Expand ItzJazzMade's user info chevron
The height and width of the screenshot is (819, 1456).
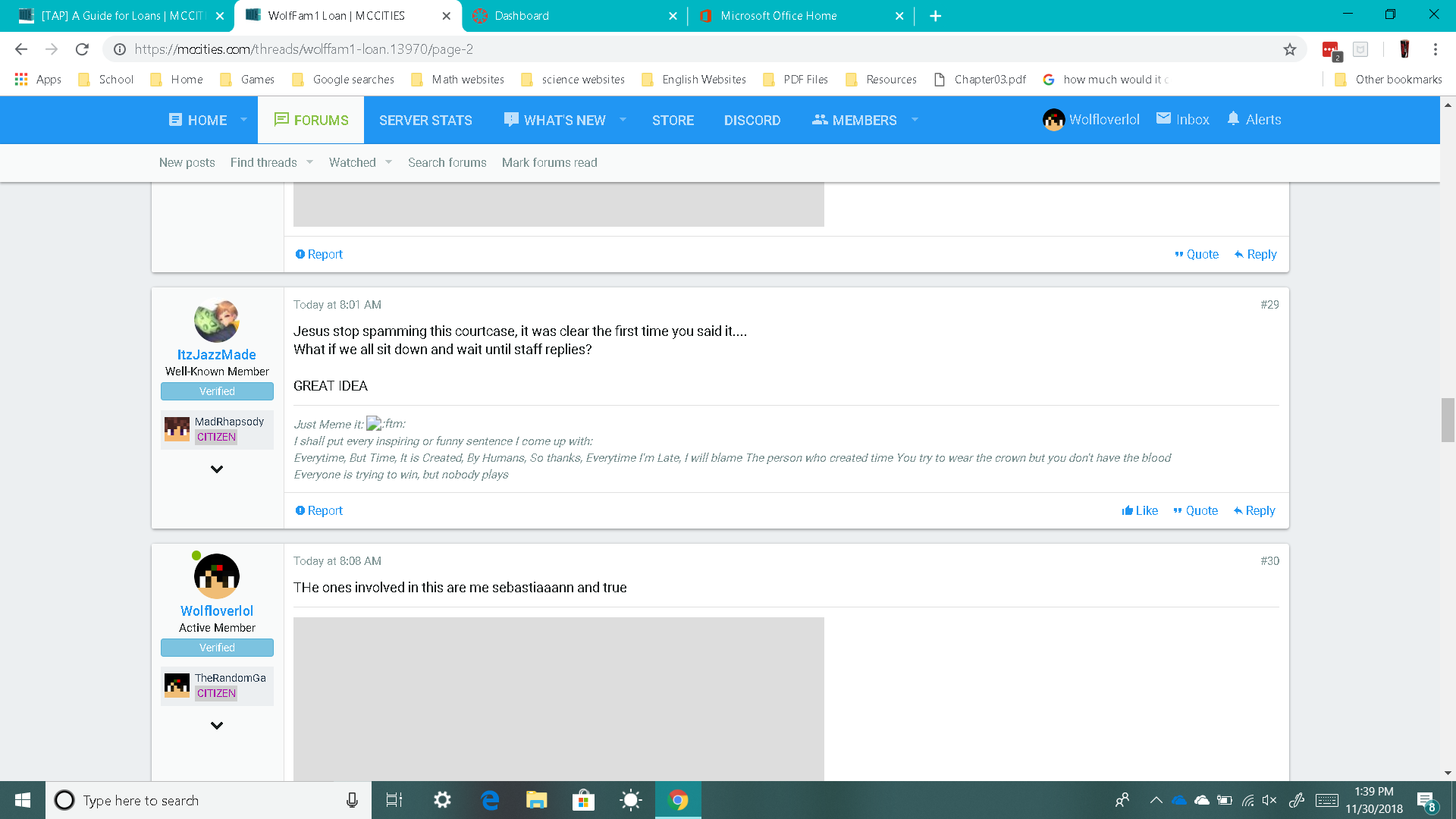(217, 469)
